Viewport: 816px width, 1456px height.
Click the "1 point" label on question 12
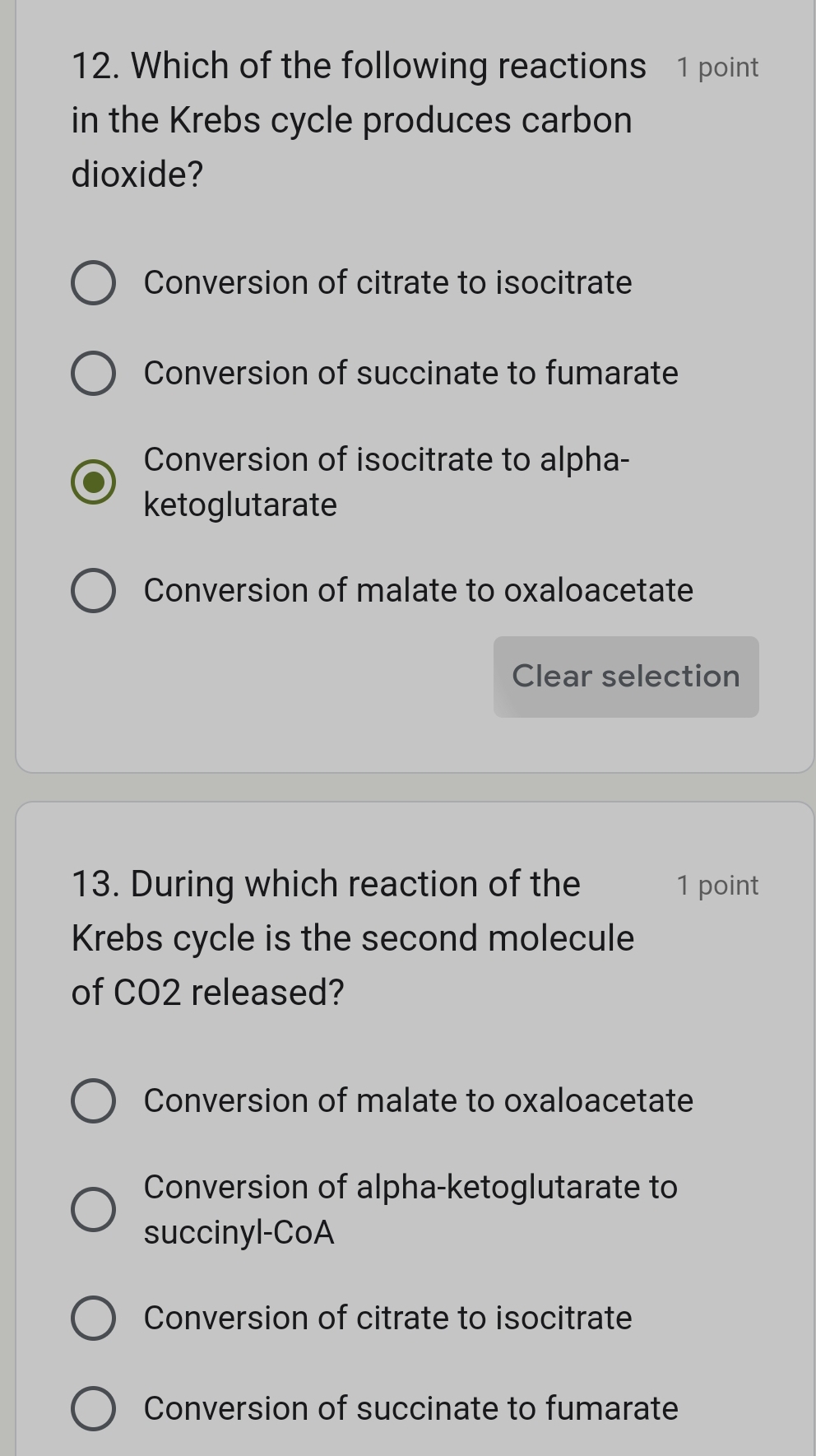tap(716, 67)
